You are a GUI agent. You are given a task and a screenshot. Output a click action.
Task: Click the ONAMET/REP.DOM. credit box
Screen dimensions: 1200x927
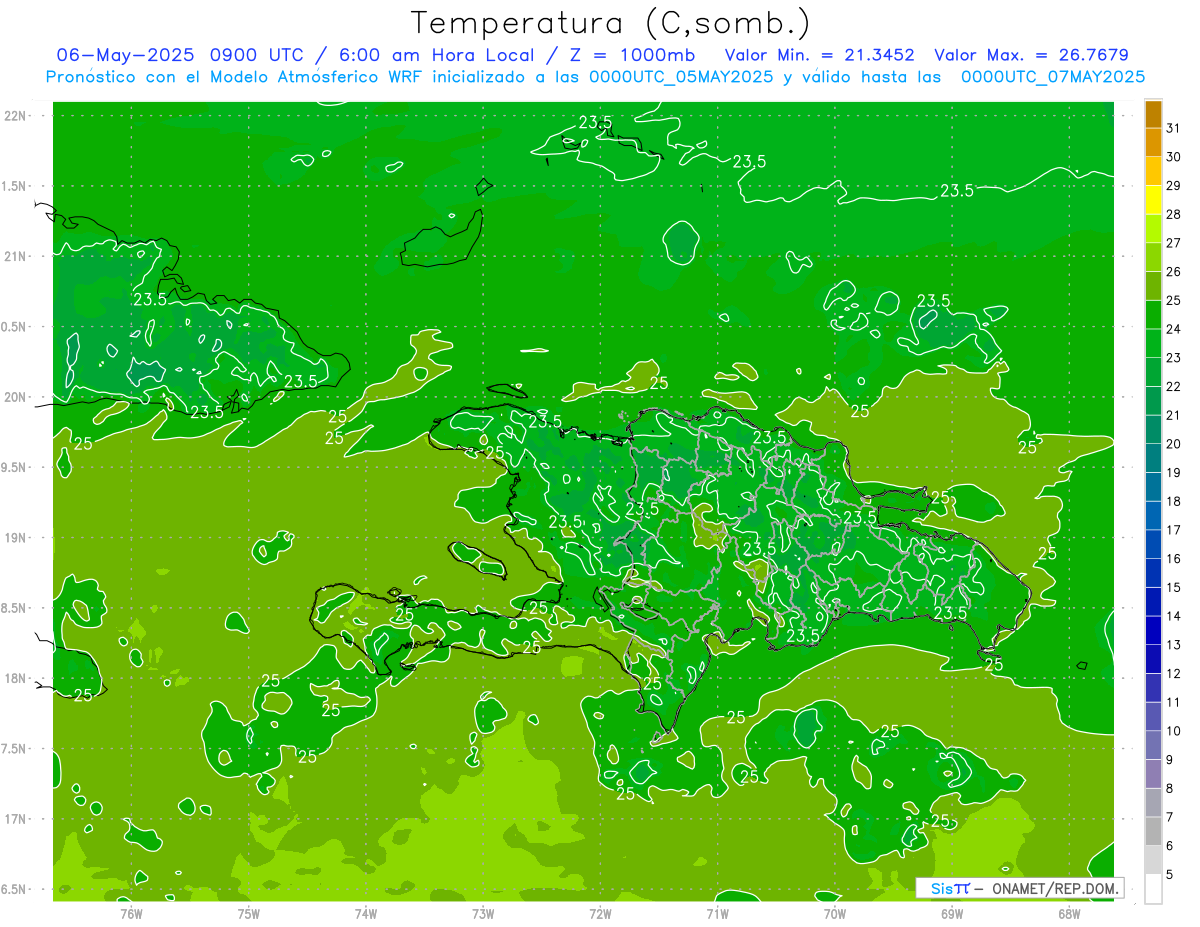[x=1019, y=888]
